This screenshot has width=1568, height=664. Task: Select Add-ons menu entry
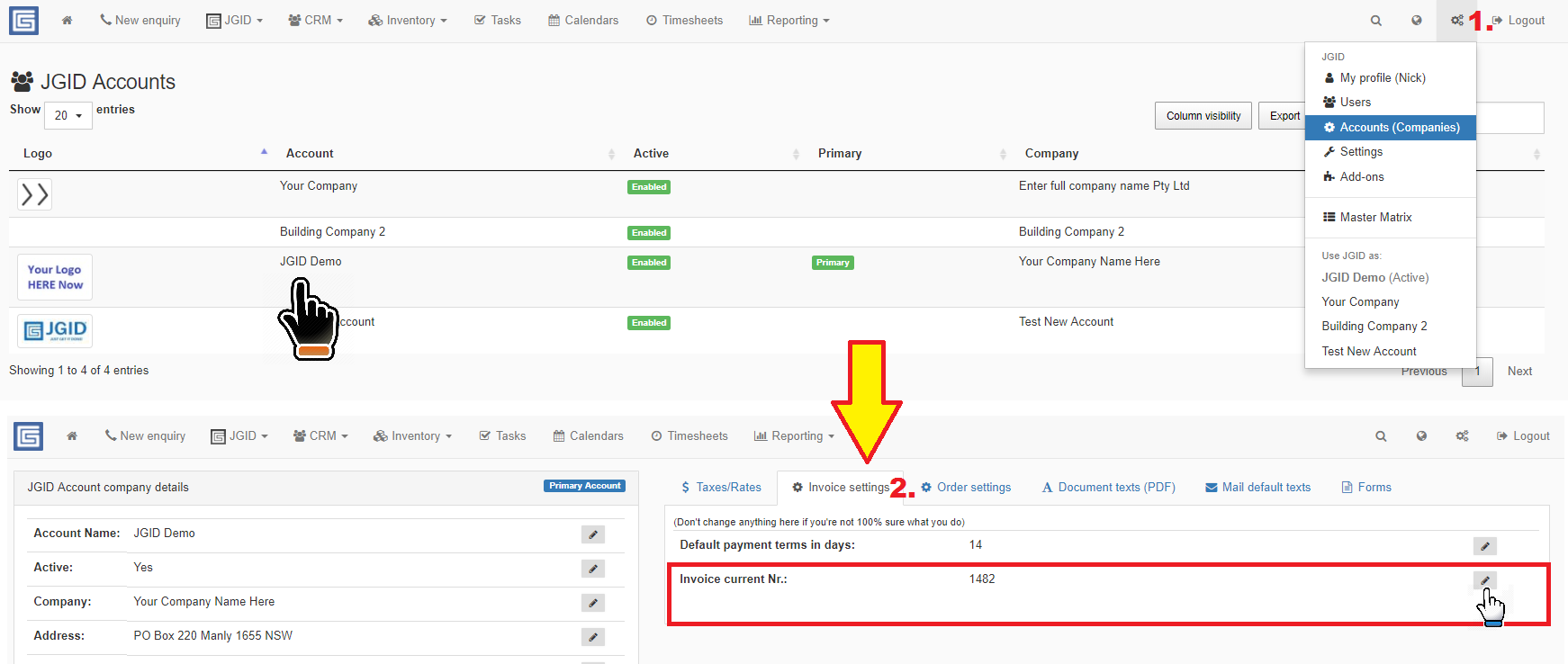pos(1391,177)
